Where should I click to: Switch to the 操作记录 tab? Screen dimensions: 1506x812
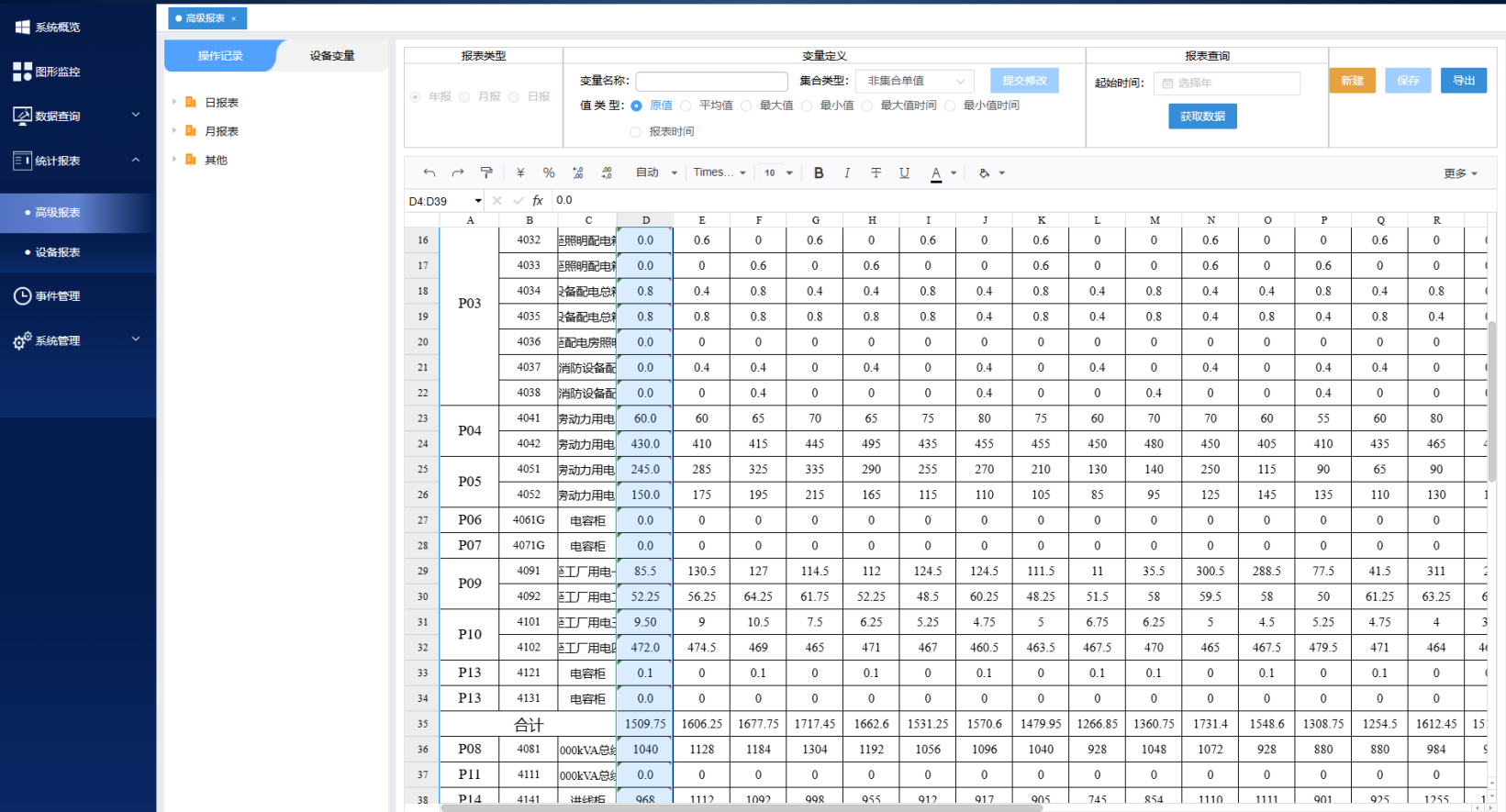220,56
